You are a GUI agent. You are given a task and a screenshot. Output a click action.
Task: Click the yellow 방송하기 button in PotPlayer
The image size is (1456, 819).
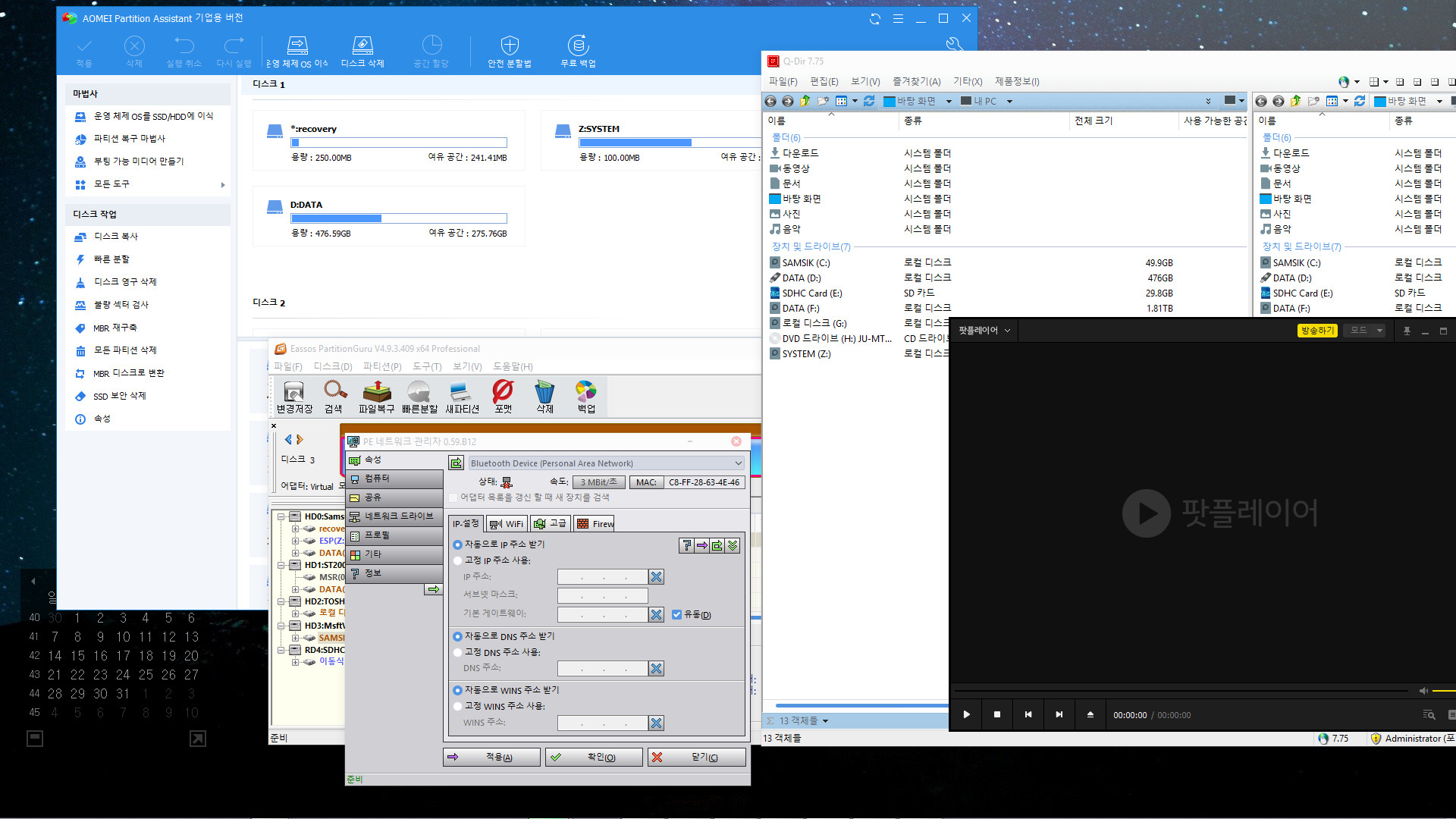point(1317,331)
